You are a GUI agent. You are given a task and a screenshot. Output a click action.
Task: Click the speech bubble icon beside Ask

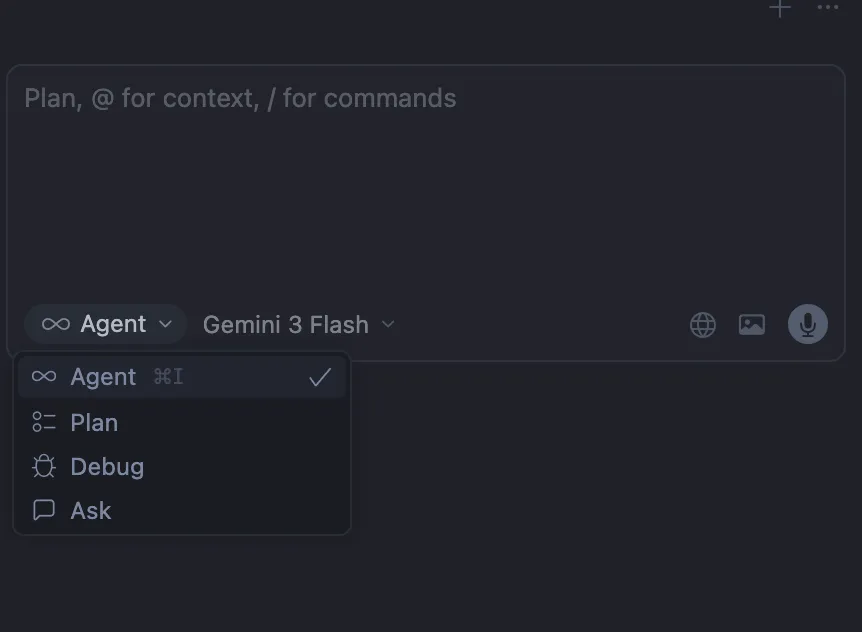point(44,510)
